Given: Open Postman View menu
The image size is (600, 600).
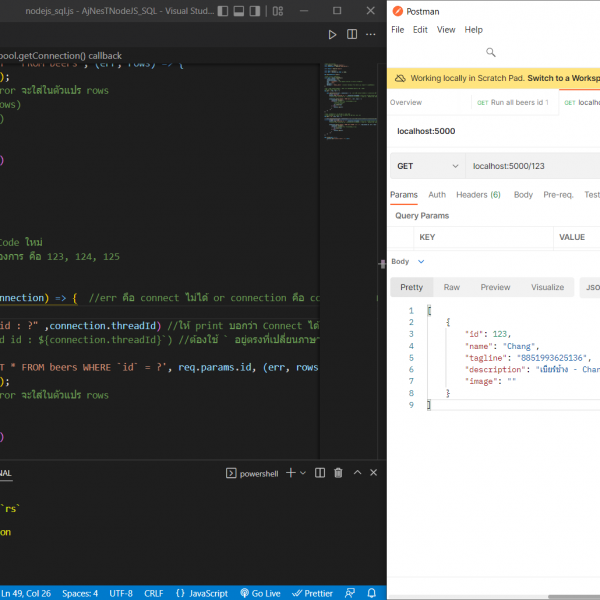Looking at the screenshot, I should (x=446, y=30).
